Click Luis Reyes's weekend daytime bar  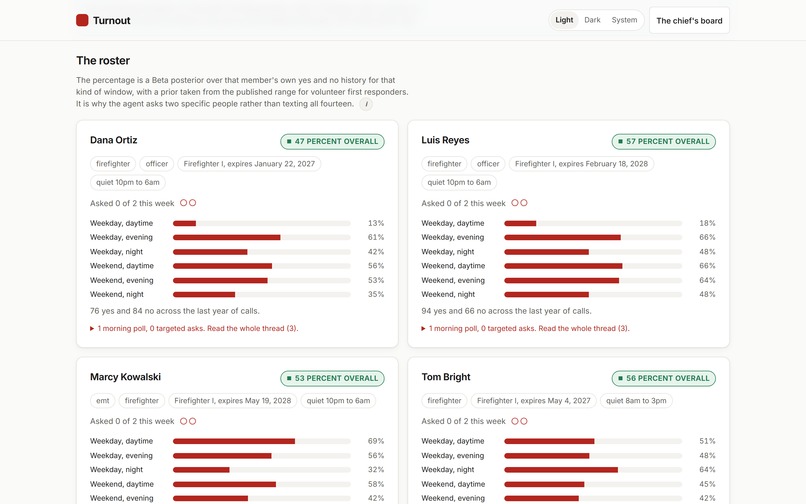click(x=593, y=266)
